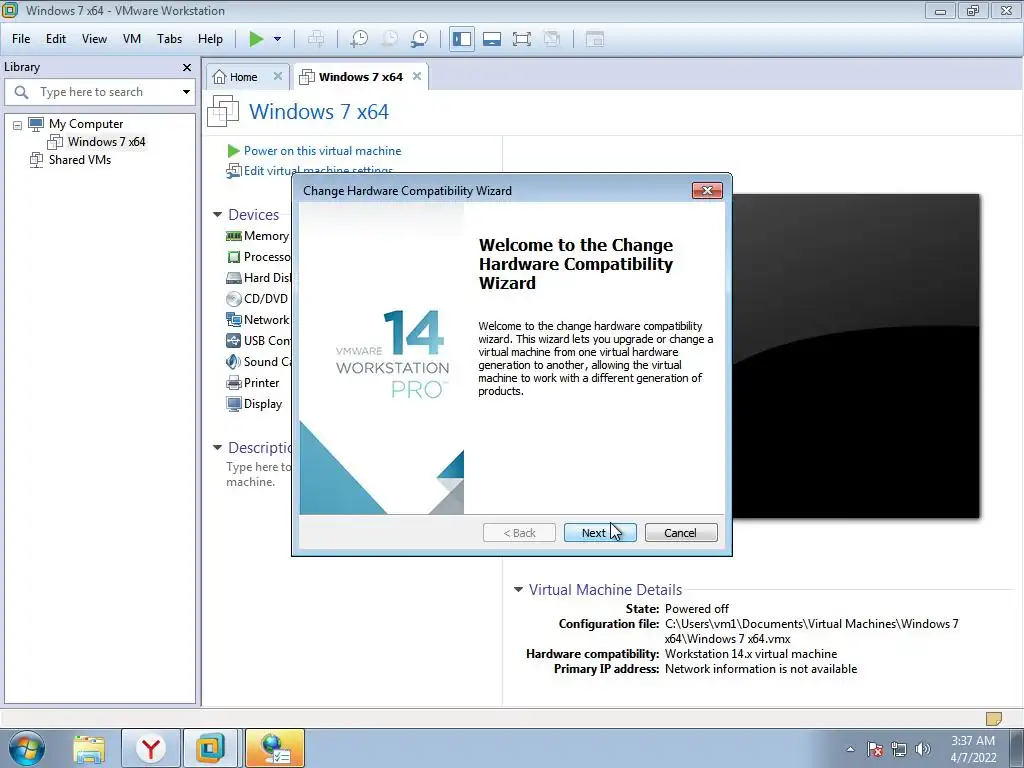Toggle the library sidebar view icon

[462, 39]
